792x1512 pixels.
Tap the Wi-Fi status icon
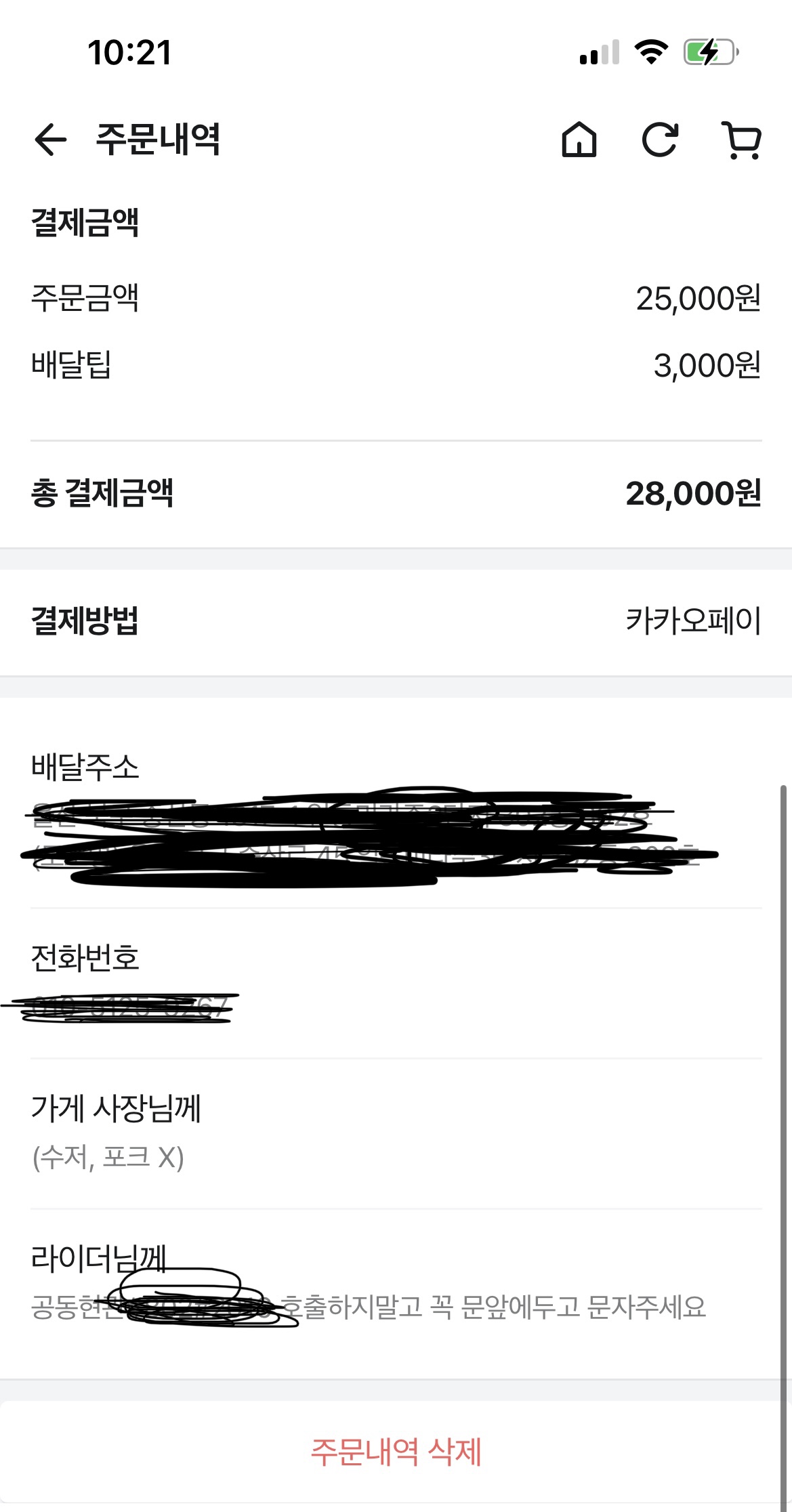(651, 52)
